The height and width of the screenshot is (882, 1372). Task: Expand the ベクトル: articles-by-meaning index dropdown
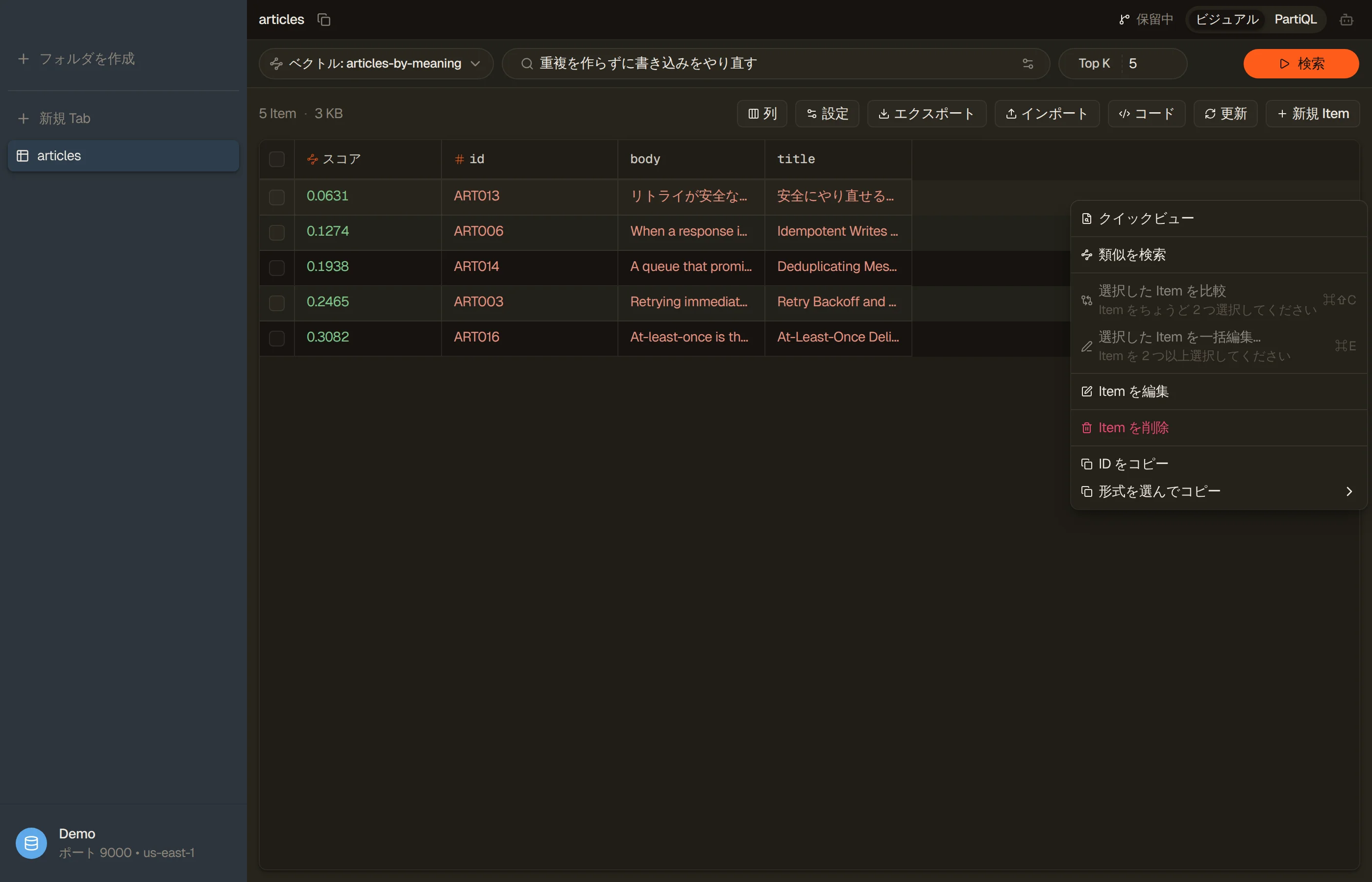tap(376, 64)
